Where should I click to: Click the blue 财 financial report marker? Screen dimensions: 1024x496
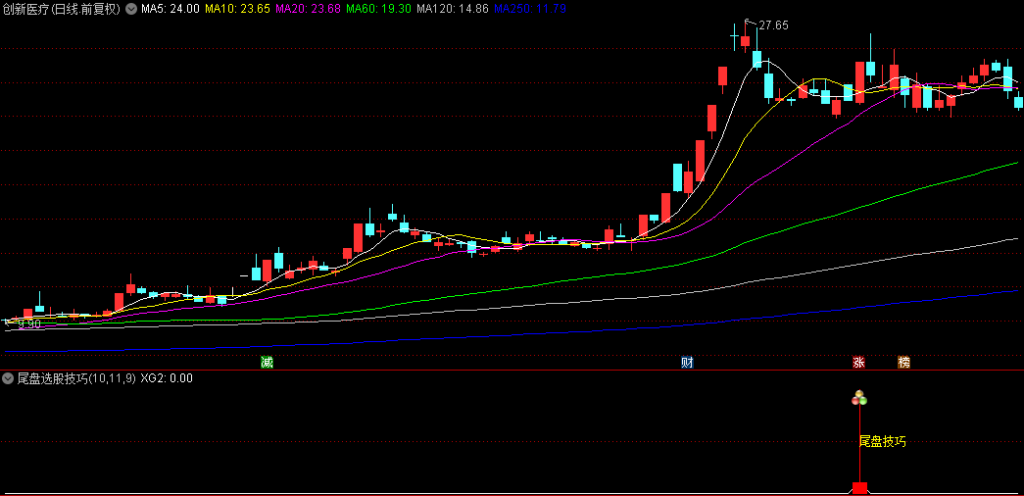(687, 361)
